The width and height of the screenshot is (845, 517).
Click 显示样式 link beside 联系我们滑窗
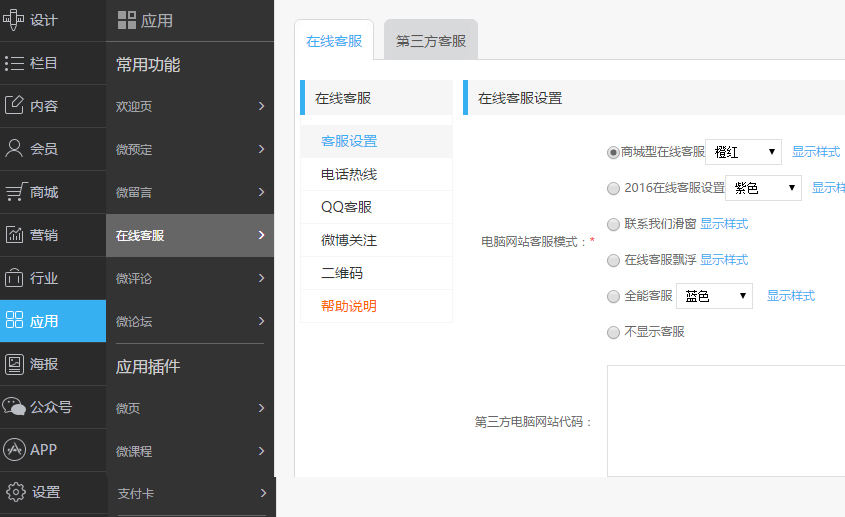pos(724,224)
